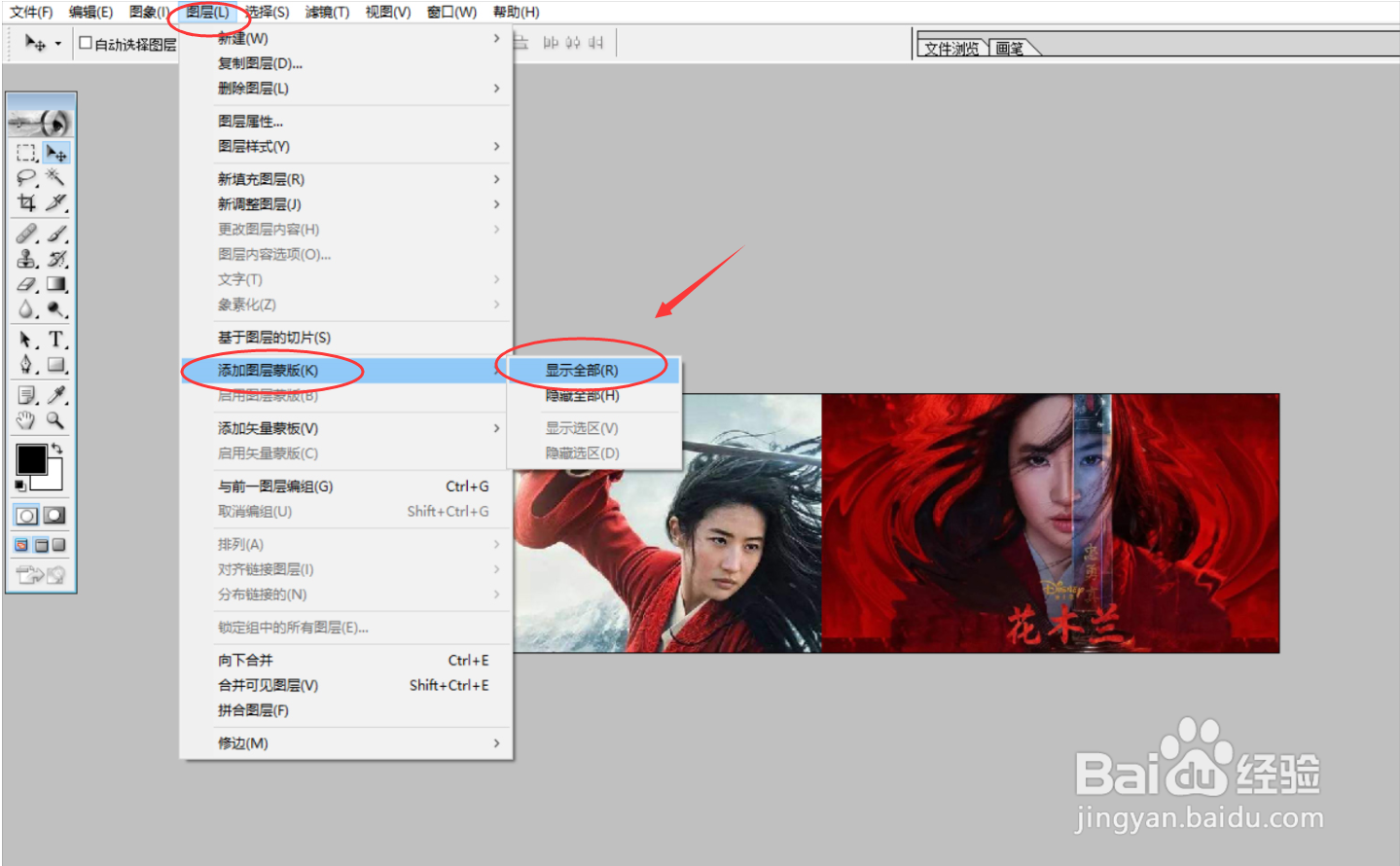Choose 拼合图层(F) entry
The width and height of the screenshot is (1400, 866).
(x=345, y=711)
